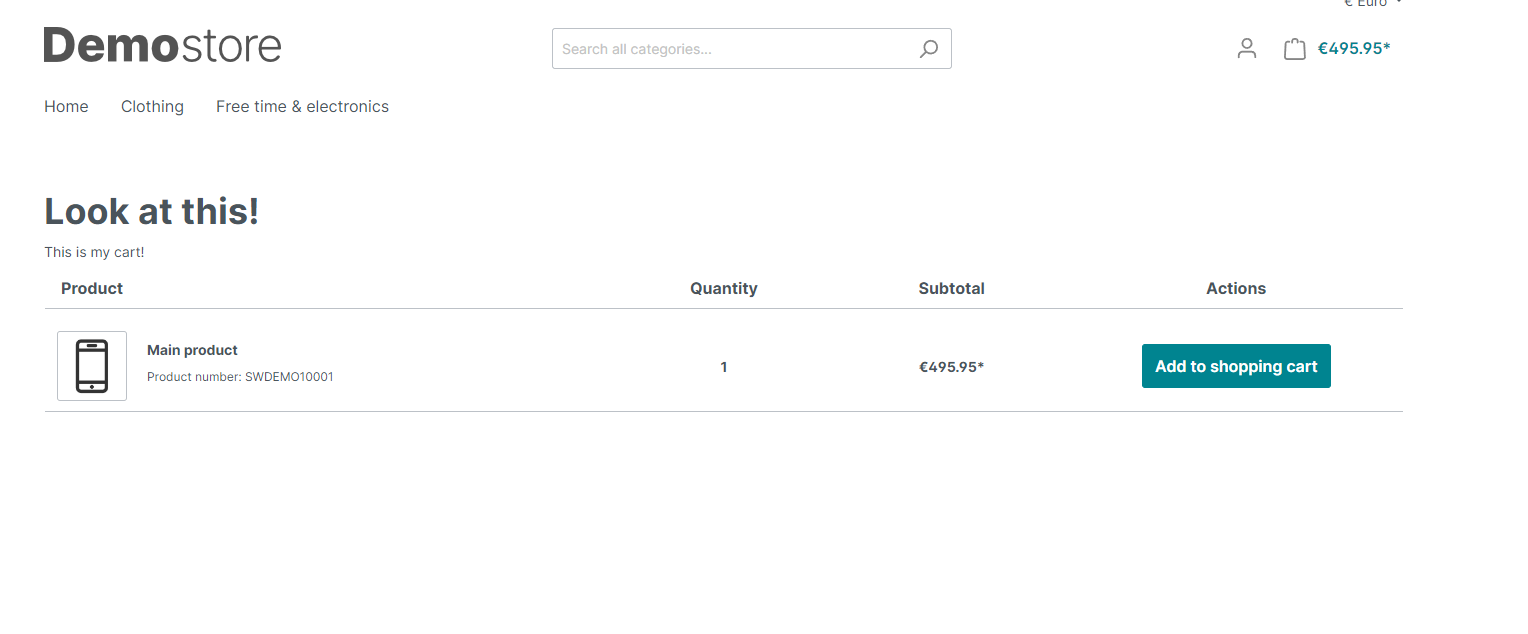
Task: Click the €495.95 cart total in header
Action: click(x=1354, y=48)
